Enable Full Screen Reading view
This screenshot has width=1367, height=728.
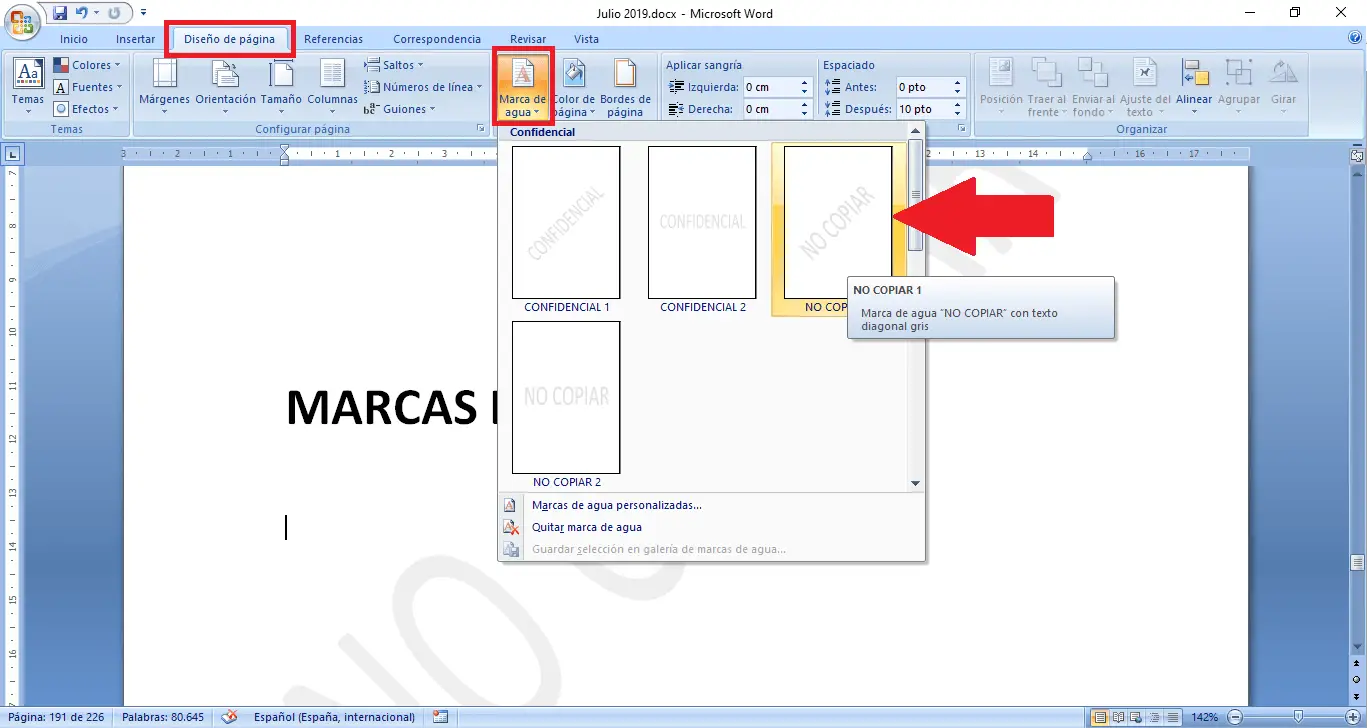pos(1117,717)
